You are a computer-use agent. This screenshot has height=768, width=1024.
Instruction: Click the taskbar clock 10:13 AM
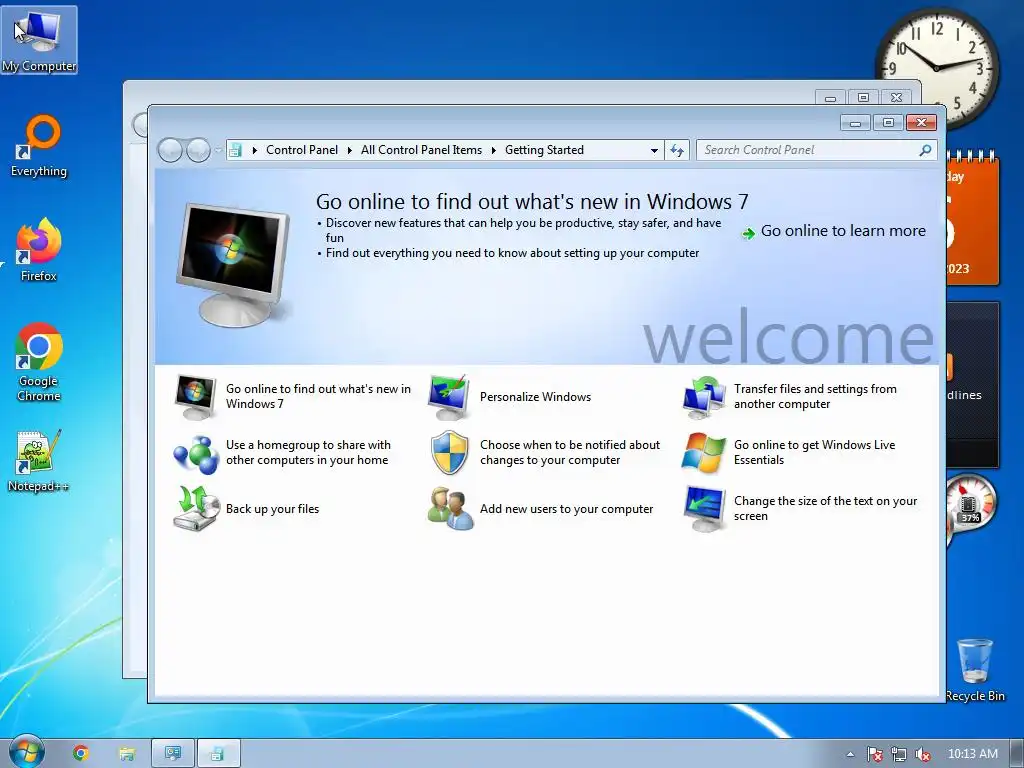click(972, 754)
